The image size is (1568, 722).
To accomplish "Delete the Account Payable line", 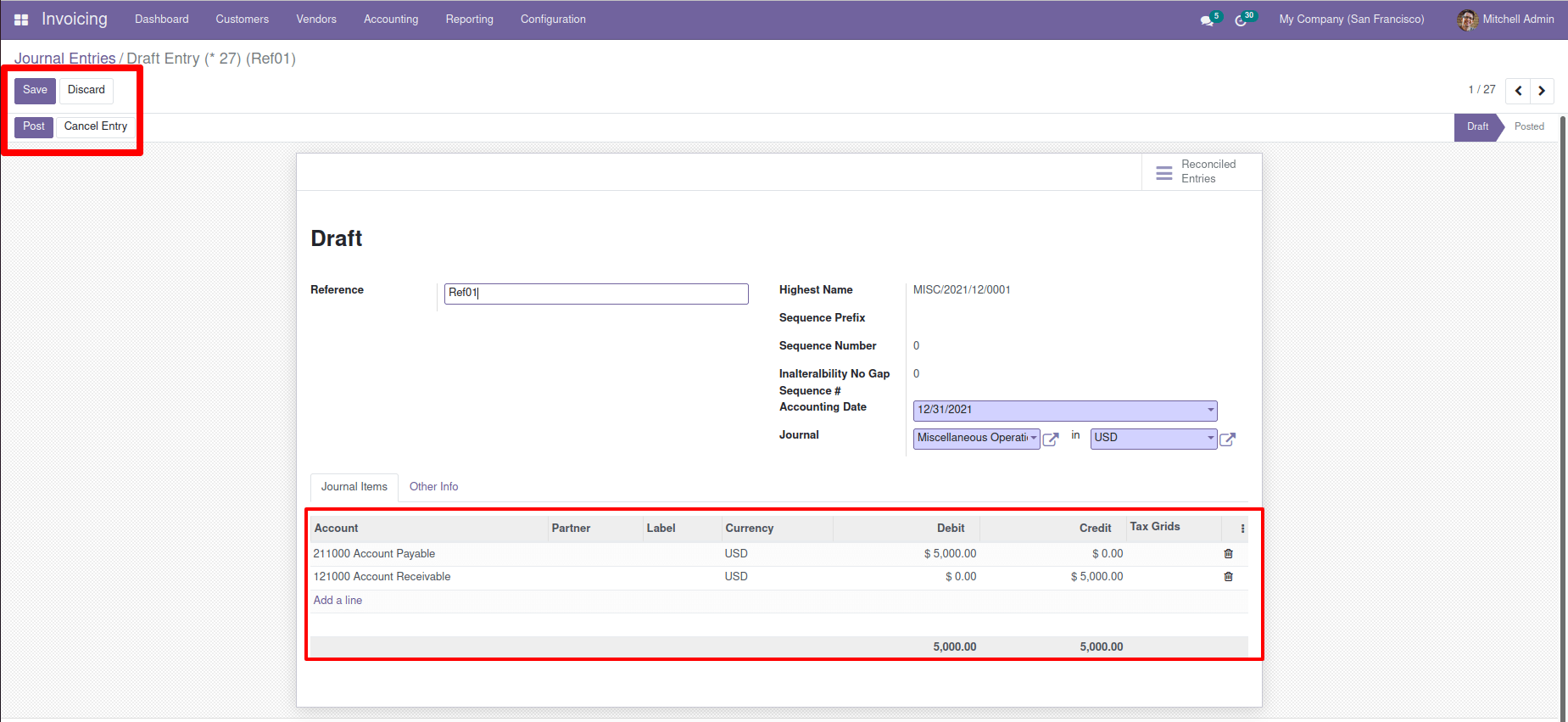I will tap(1228, 554).
